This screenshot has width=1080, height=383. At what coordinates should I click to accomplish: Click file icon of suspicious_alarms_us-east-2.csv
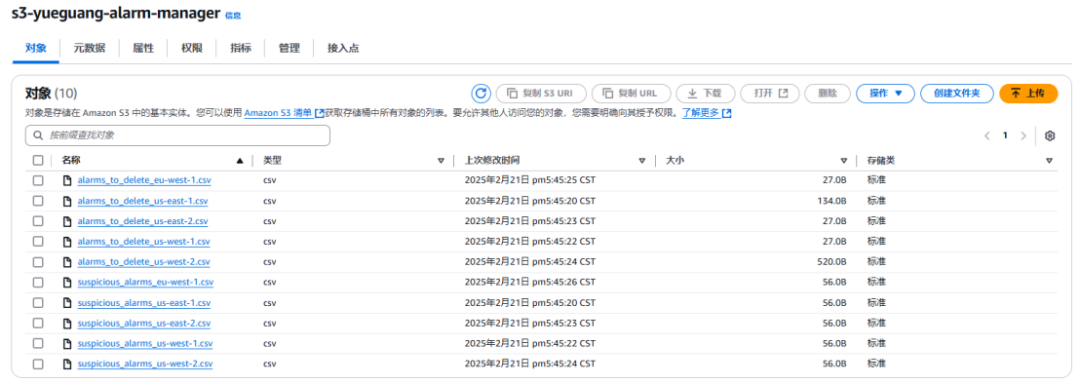pos(67,323)
